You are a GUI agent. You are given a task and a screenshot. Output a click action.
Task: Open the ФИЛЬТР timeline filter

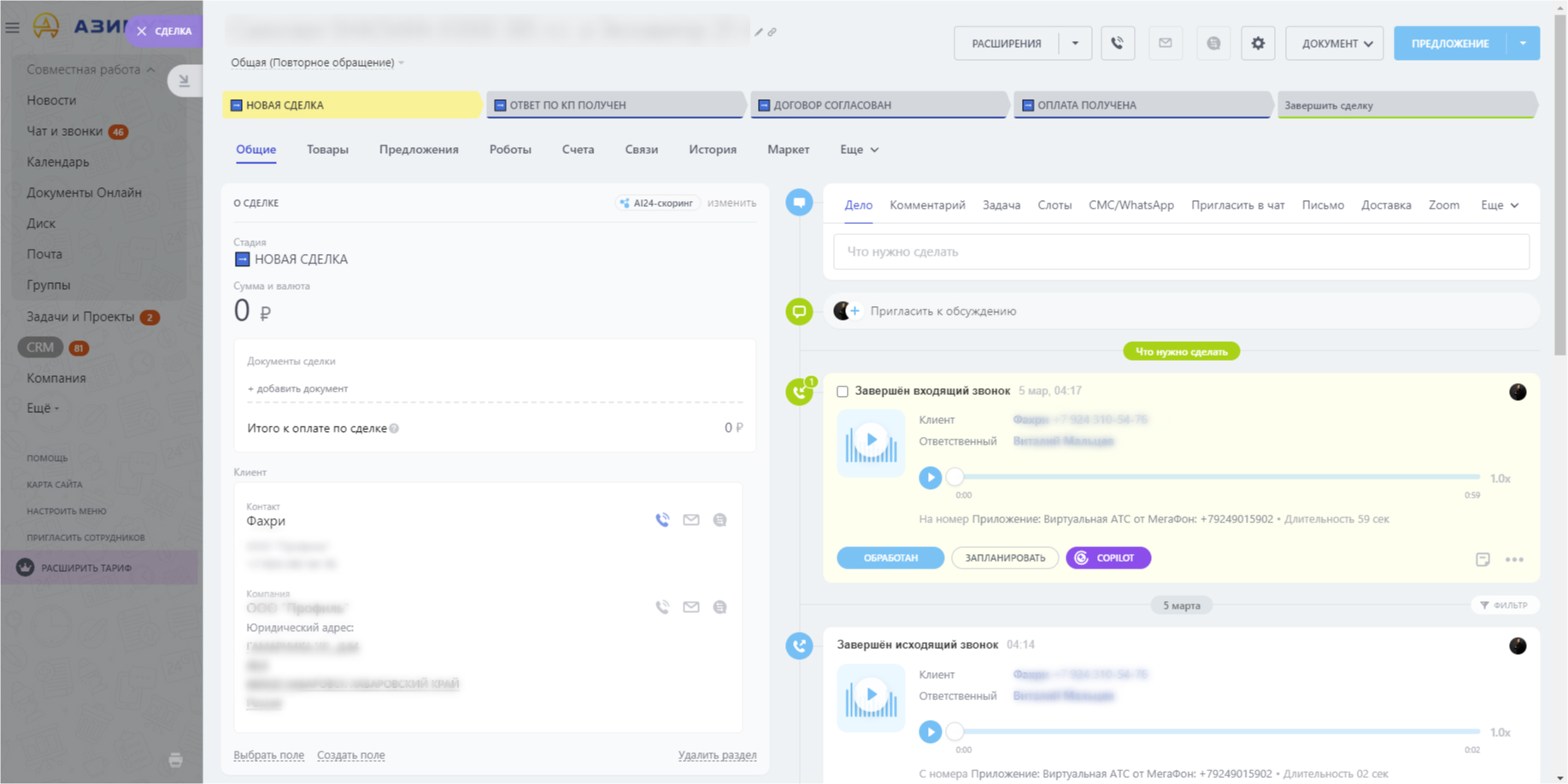click(1504, 605)
